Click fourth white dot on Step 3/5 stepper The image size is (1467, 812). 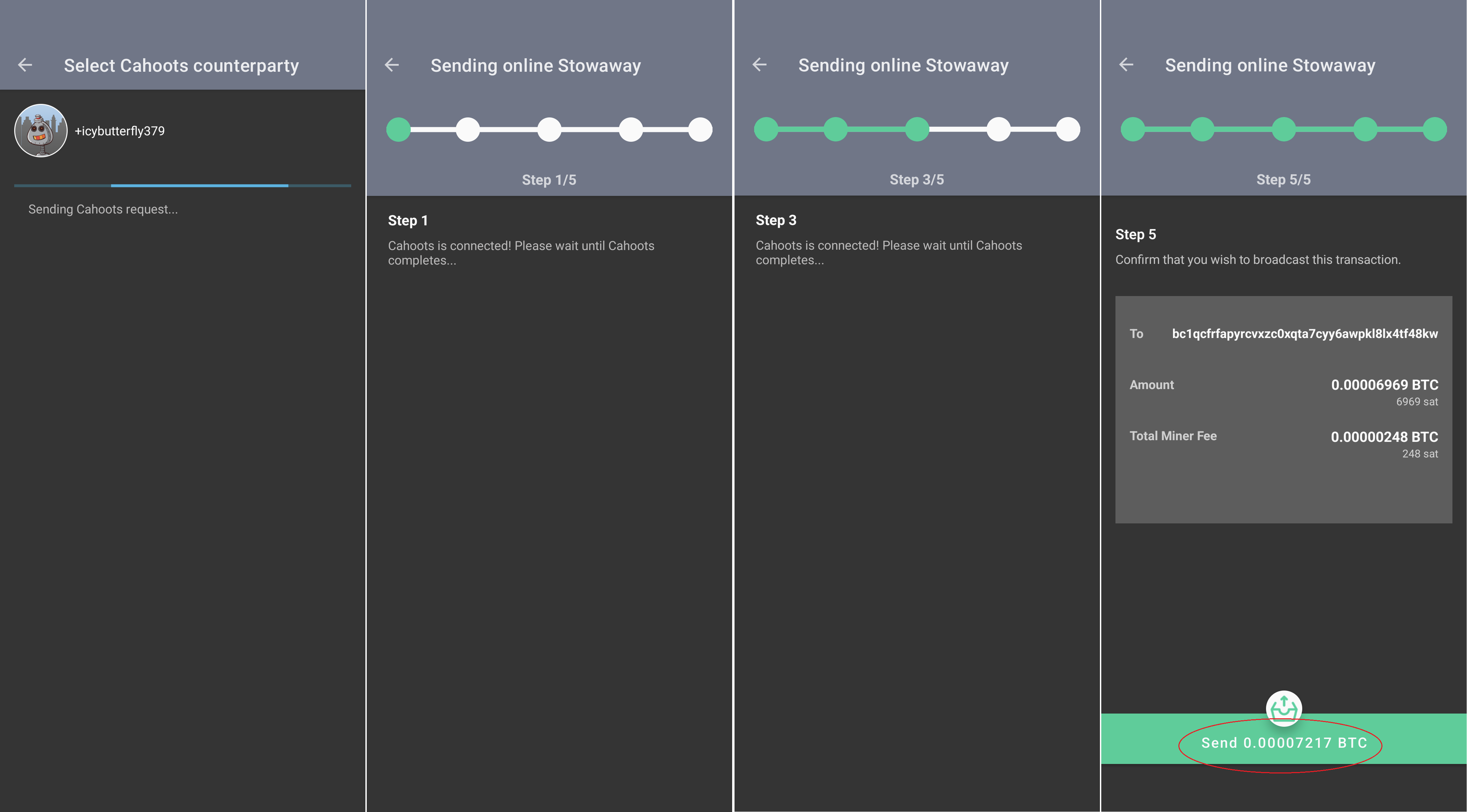(999, 129)
